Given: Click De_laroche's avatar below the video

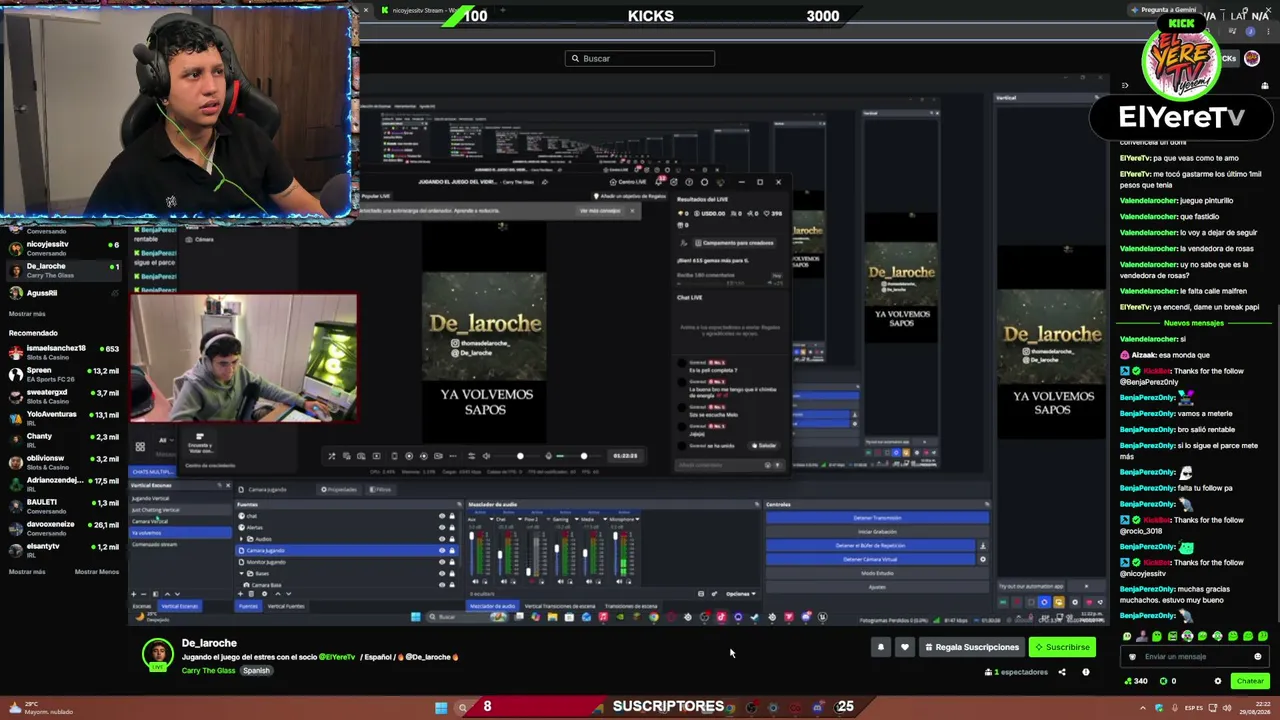Looking at the screenshot, I should click(x=157, y=656).
